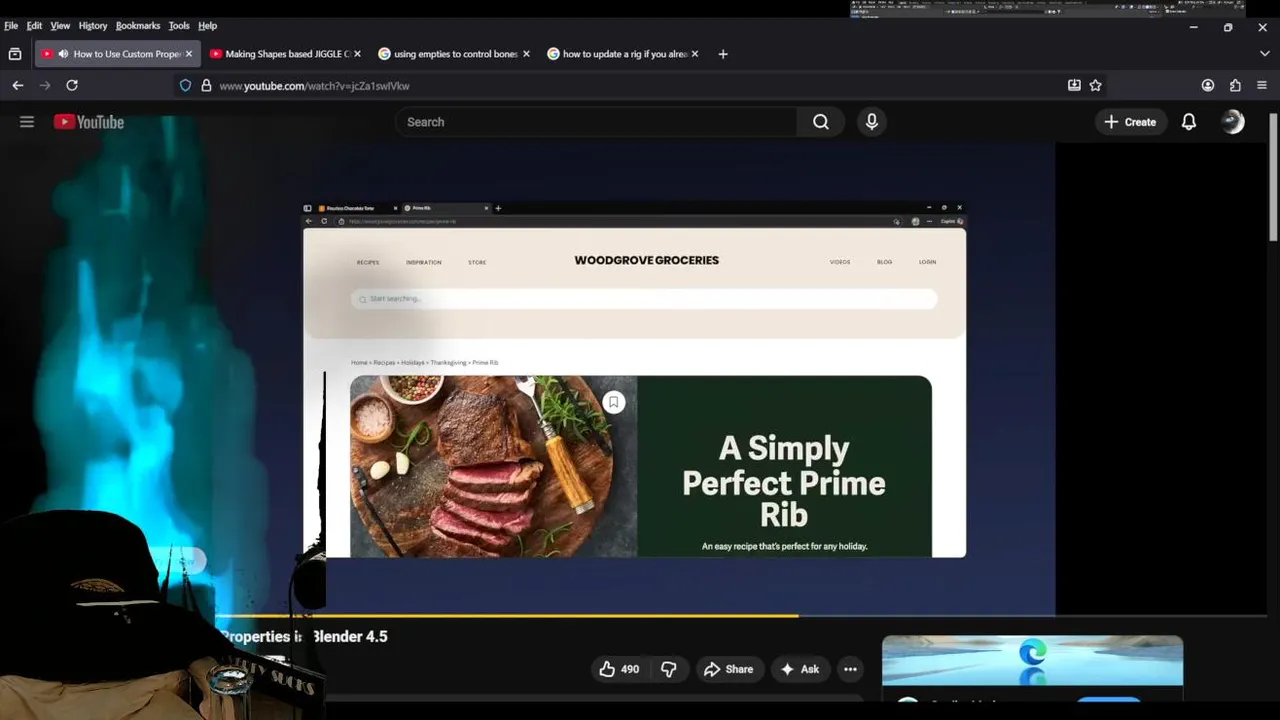Open the File menu
This screenshot has height=720, width=1280.
coord(11,25)
